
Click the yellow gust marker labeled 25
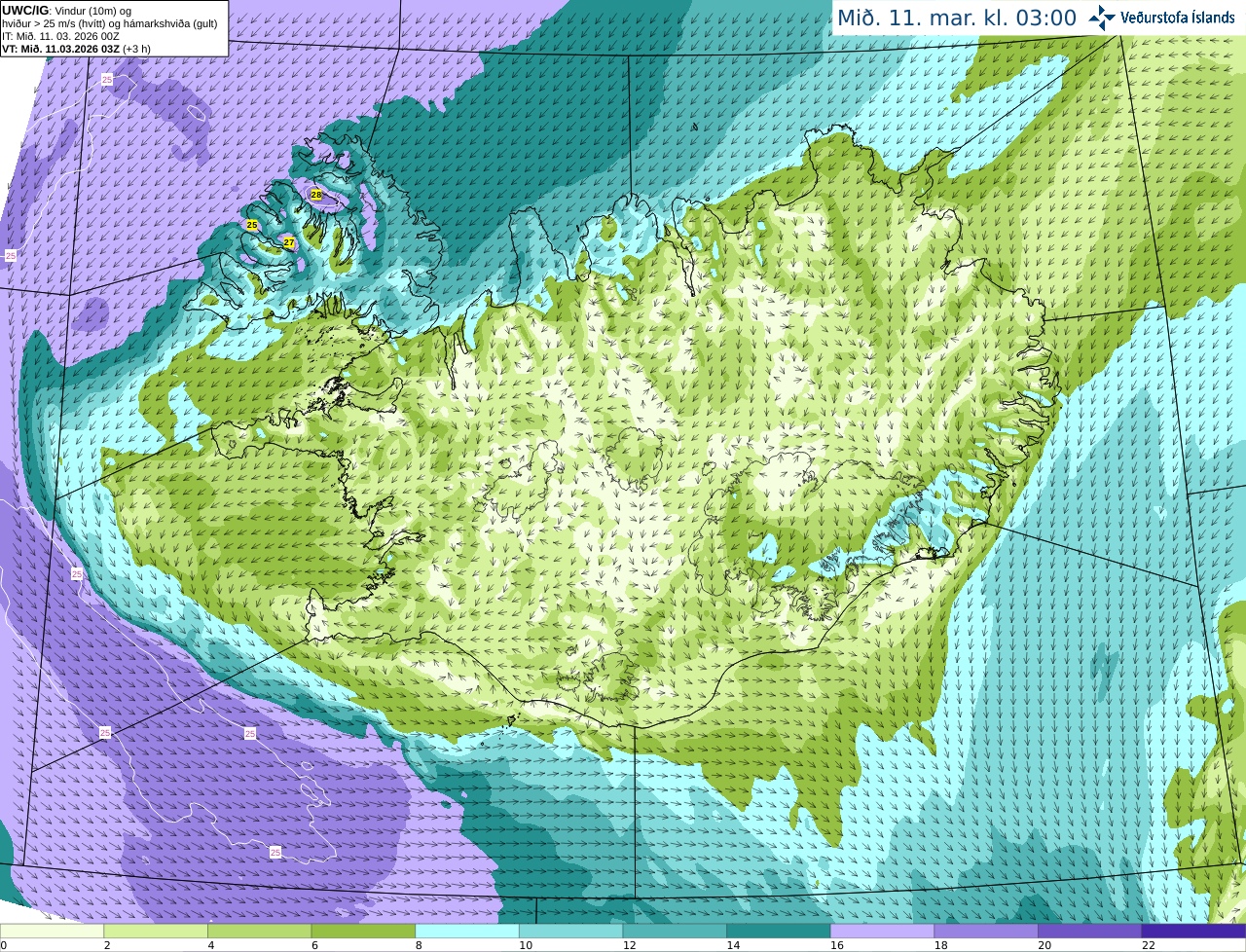tap(252, 225)
